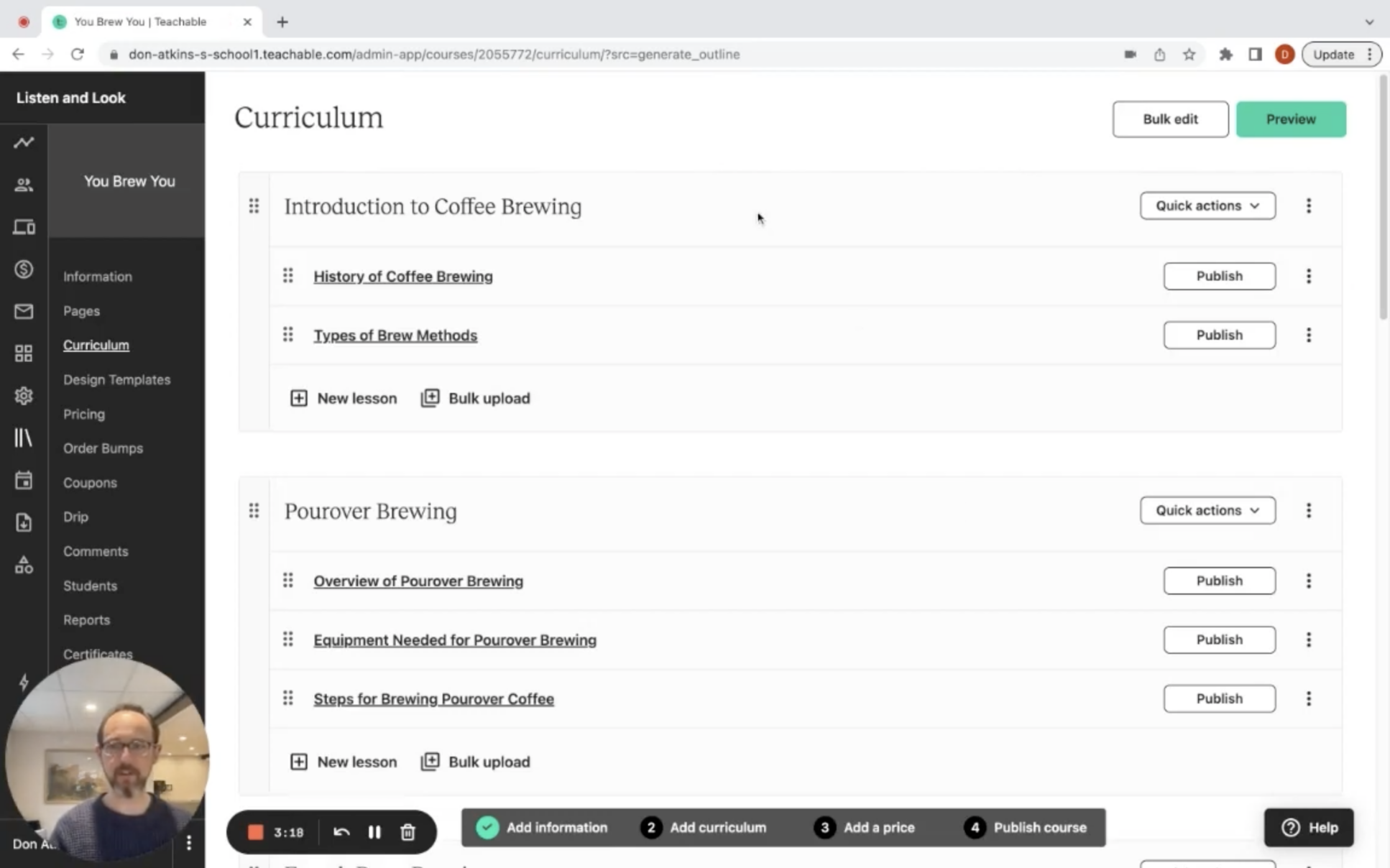Select the Pricing menu item
Screen dimensions: 1390x868
84,414
